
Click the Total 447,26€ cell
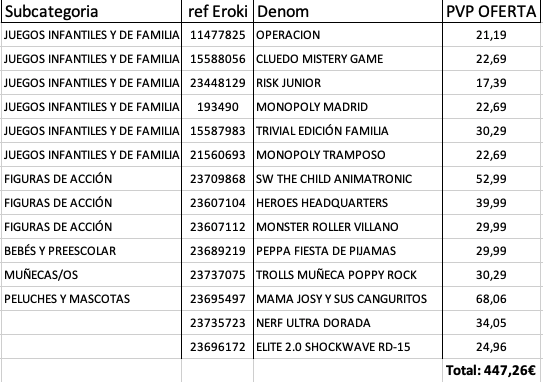tap(491, 370)
